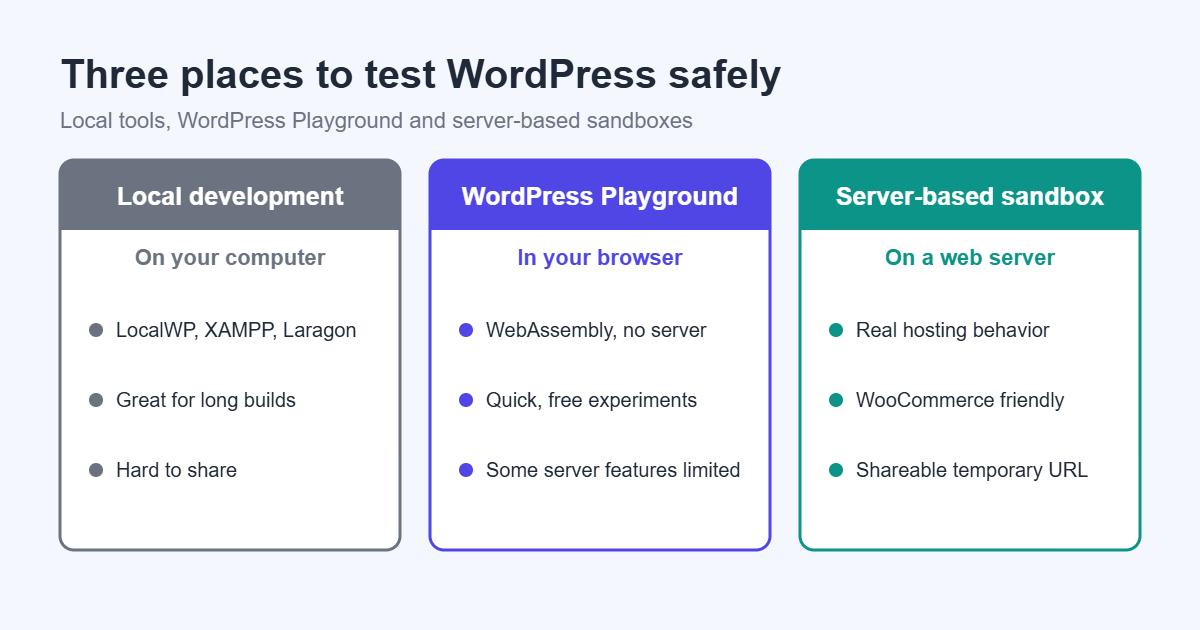Click the gray bullet beside 'Great for long builds'
Screen dimensions: 1200x630
coord(96,400)
